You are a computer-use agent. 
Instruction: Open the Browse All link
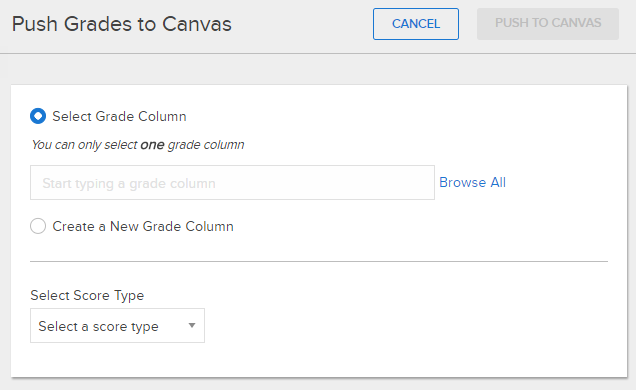(473, 182)
